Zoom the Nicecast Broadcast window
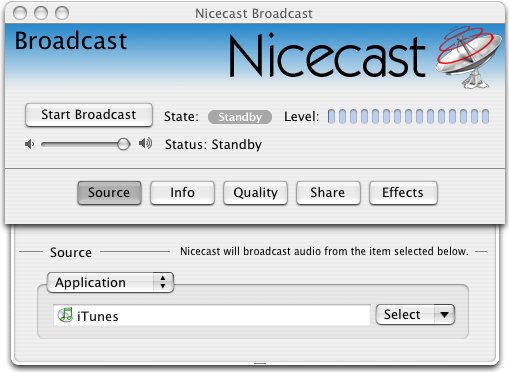Image resolution: width=509 pixels, height=372 pixels. [62, 13]
